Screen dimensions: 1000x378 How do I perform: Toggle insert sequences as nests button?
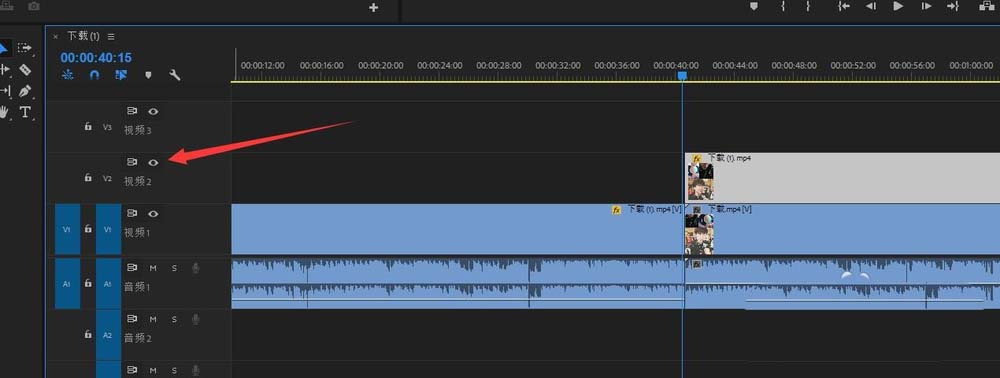pyautogui.click(x=68, y=75)
